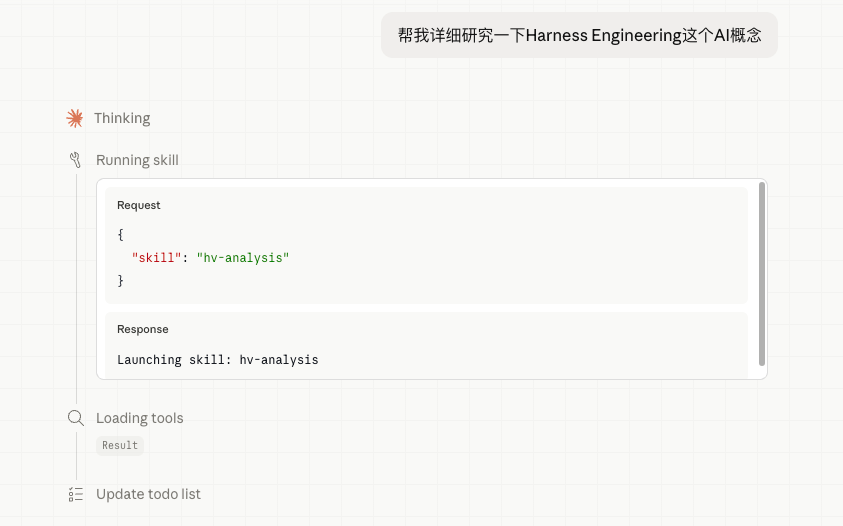Screen dimensions: 843x526
Task: Click the checklist icon beside Update todo list
Action: [x=75, y=494]
